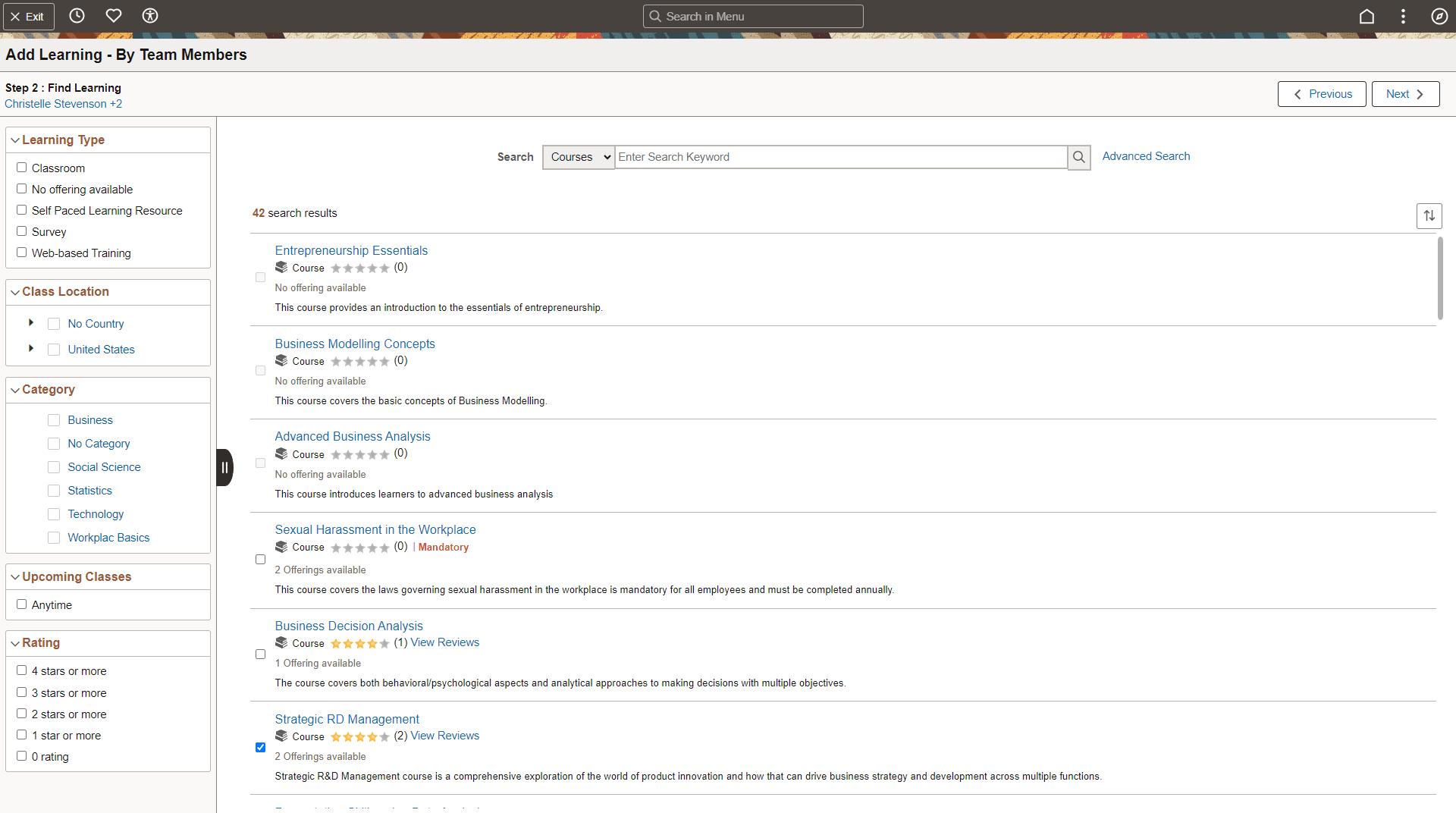Open the Recently Visited history icon
The height and width of the screenshot is (813, 1456).
[x=77, y=15]
